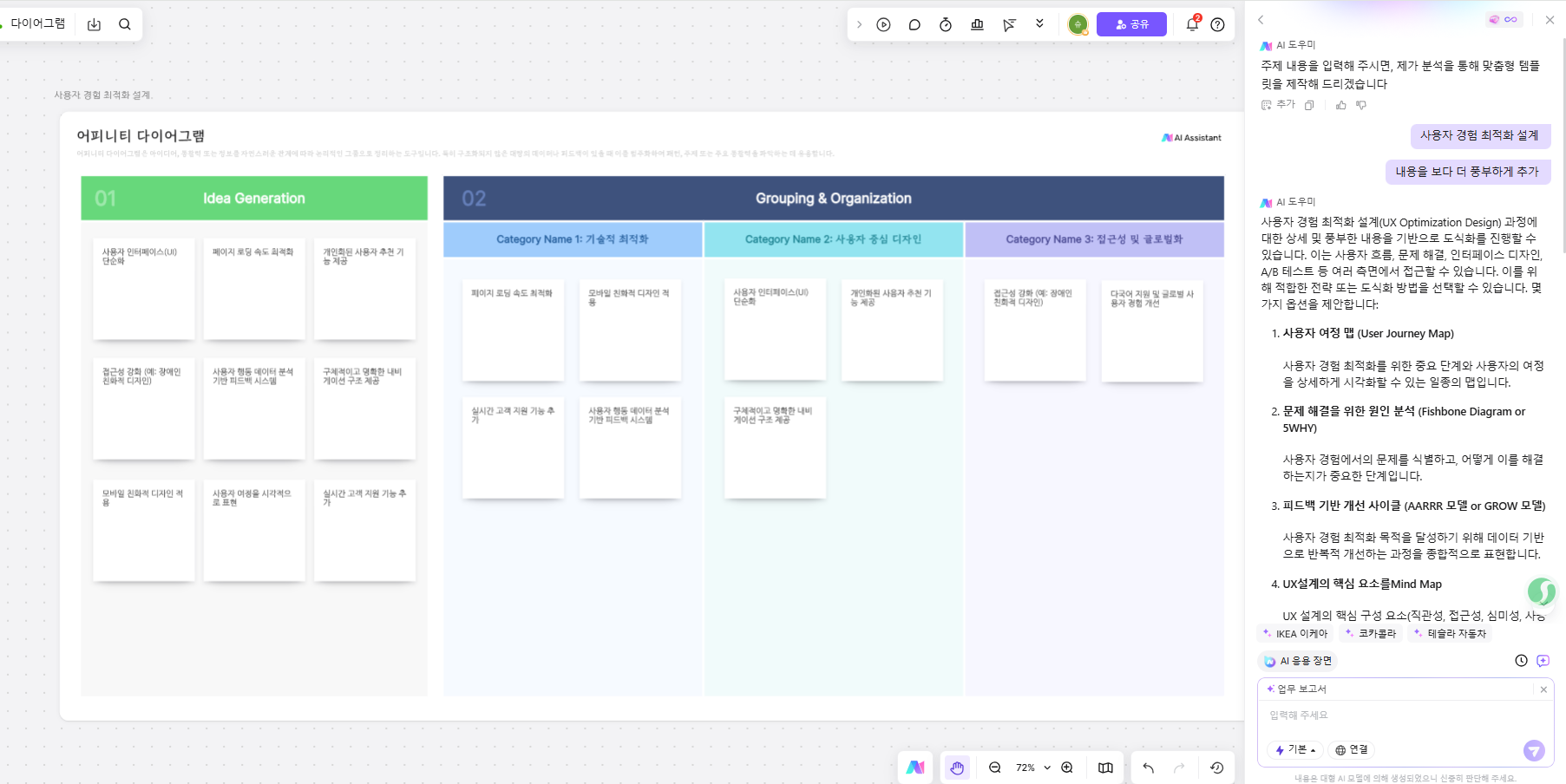
Task: Open version history in bottom toolbar
Action: coord(1216,768)
